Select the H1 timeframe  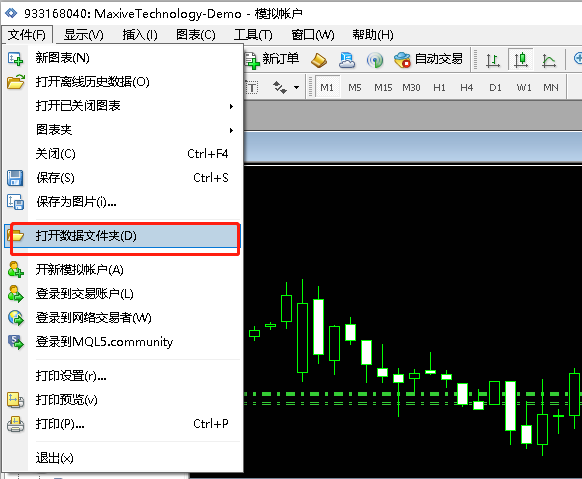point(439,88)
